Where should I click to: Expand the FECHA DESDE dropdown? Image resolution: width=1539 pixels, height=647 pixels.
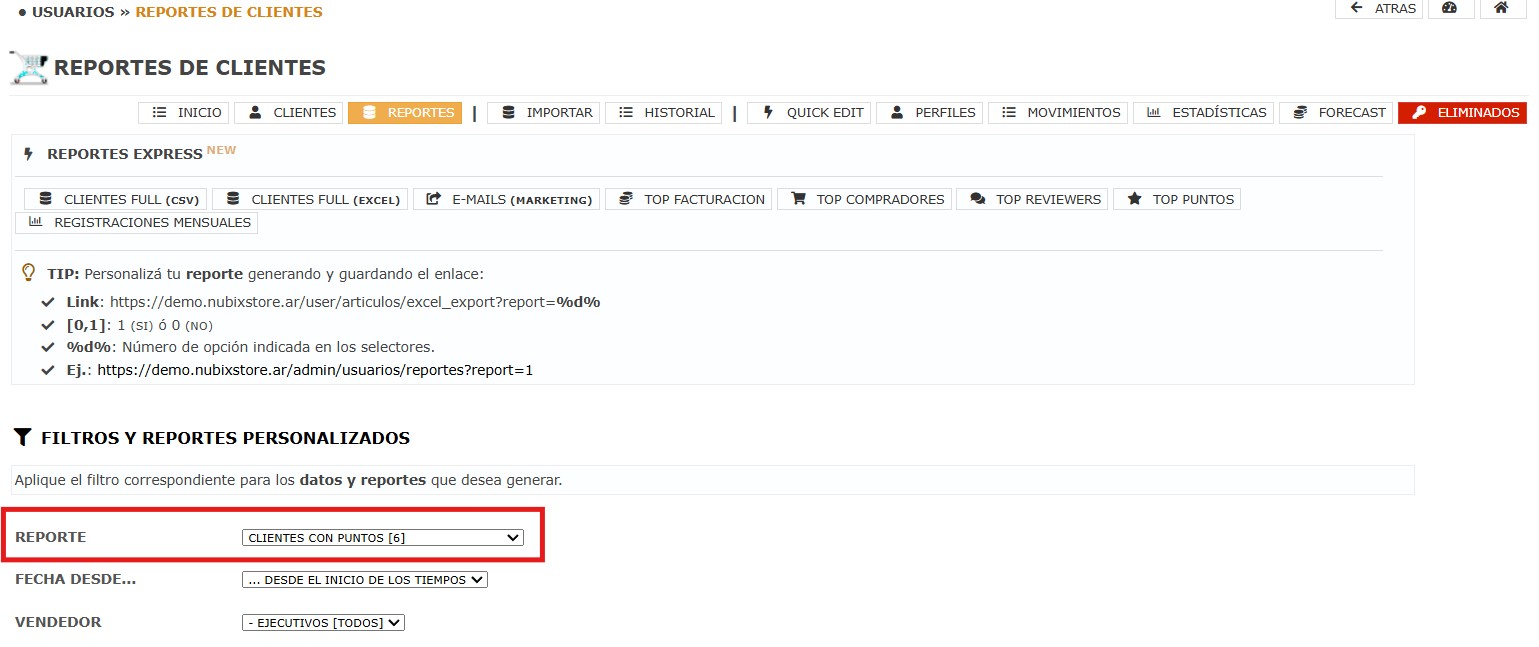point(364,580)
